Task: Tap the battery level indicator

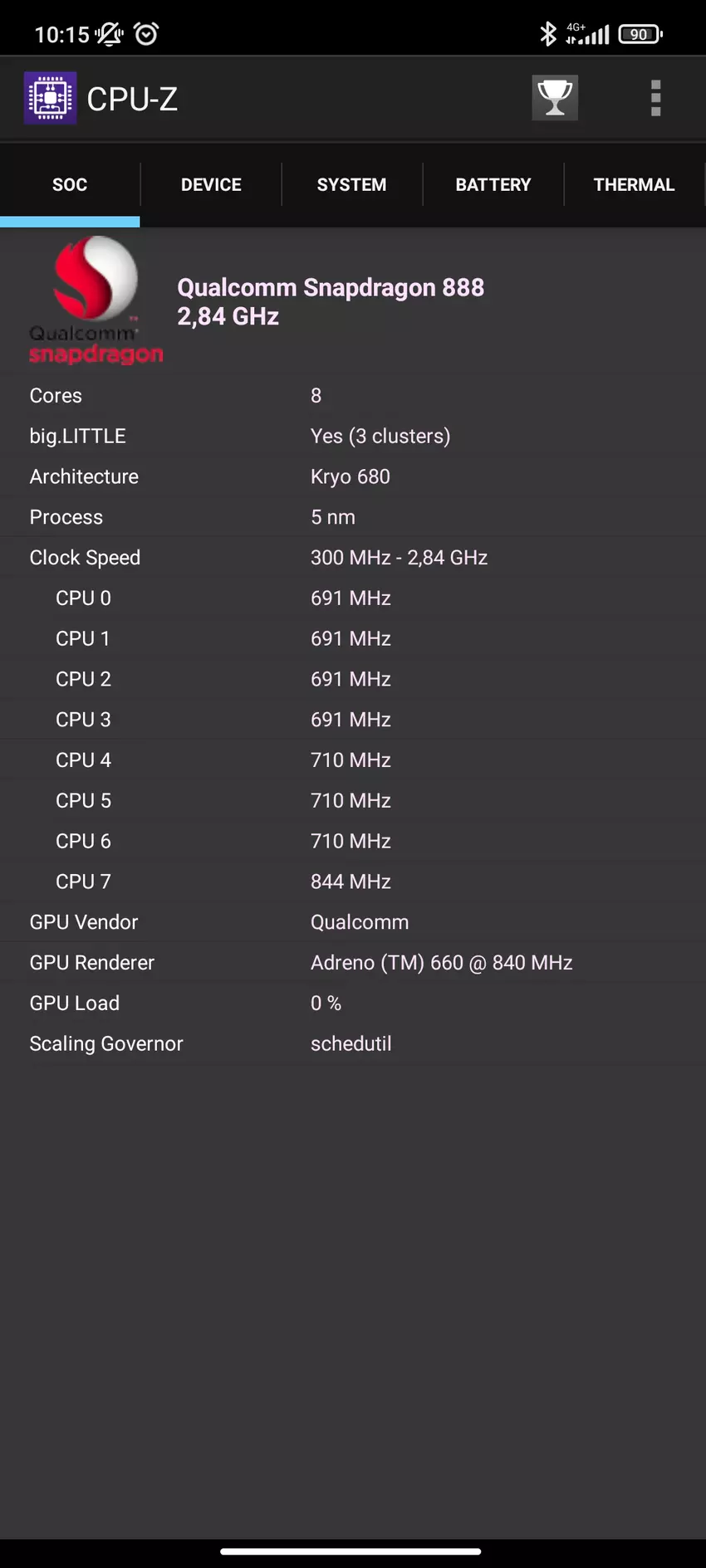Action: [x=640, y=34]
